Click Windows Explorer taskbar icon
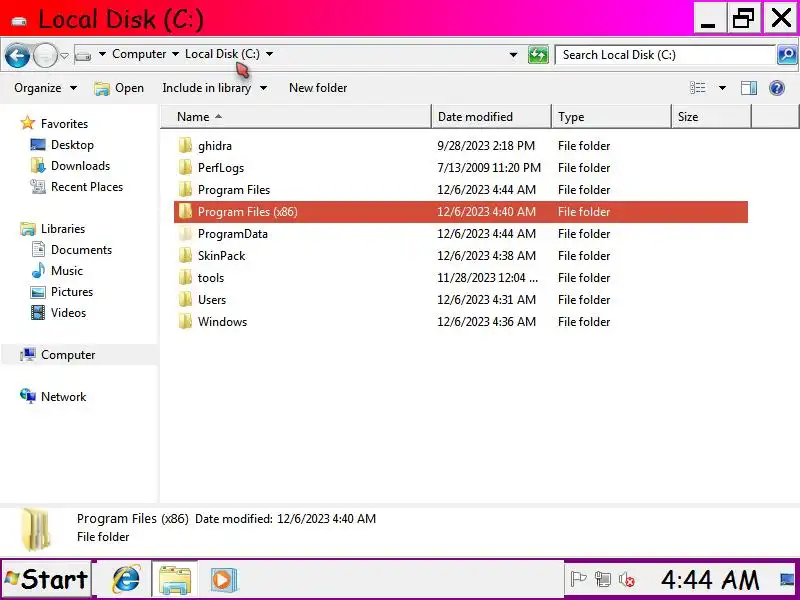This screenshot has height=600, width=800. coord(175,580)
